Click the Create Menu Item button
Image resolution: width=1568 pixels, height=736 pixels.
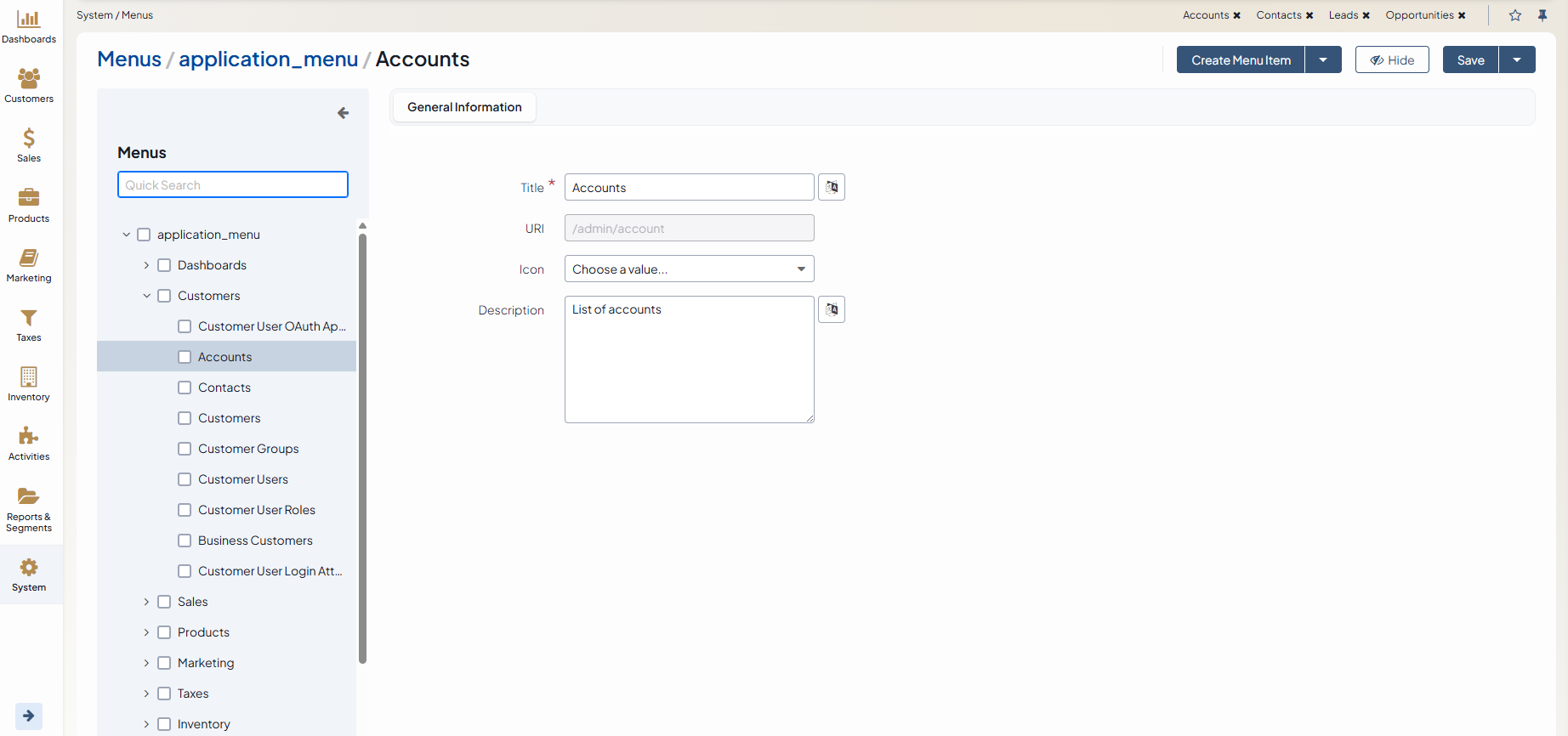tap(1241, 59)
